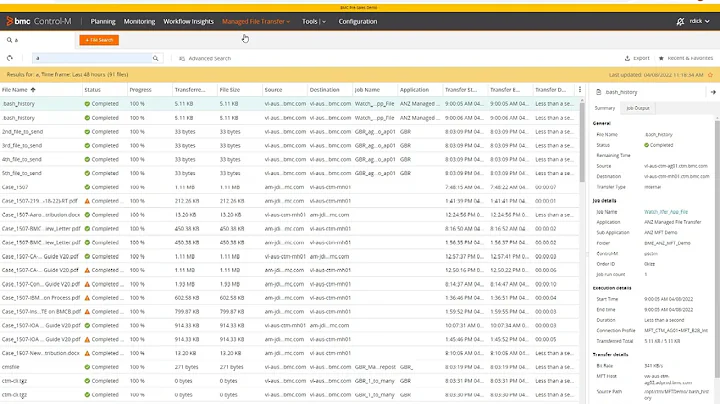This screenshot has width=720, height=404.
Task: Open the Managed File Transfer dropdown
Action: [x=256, y=21]
